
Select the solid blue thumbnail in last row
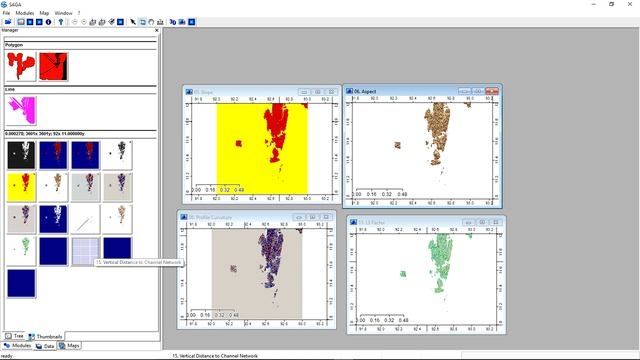[x=21, y=283]
